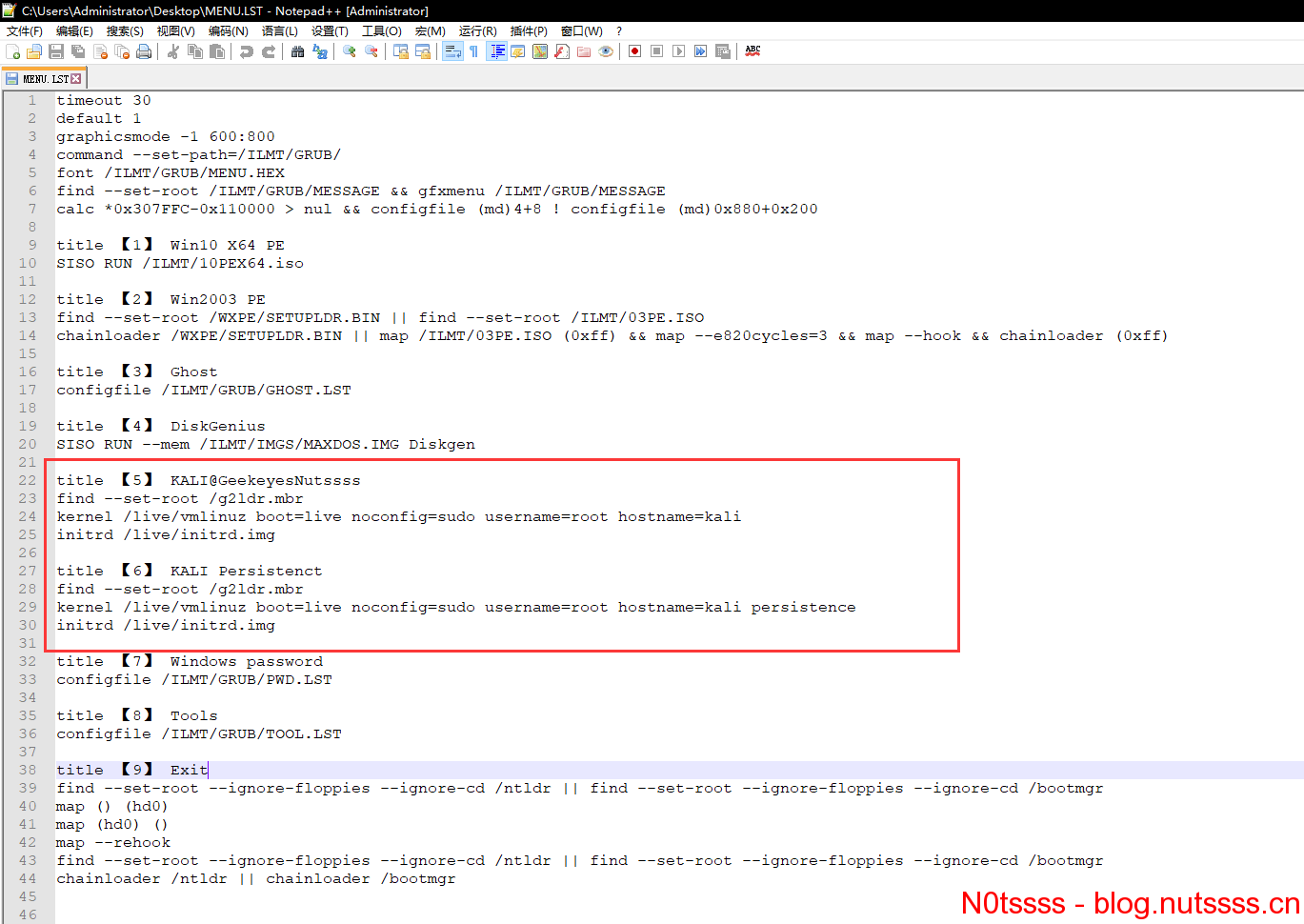
Task: Click the Close All documents toolbar icon
Action: 122,51
